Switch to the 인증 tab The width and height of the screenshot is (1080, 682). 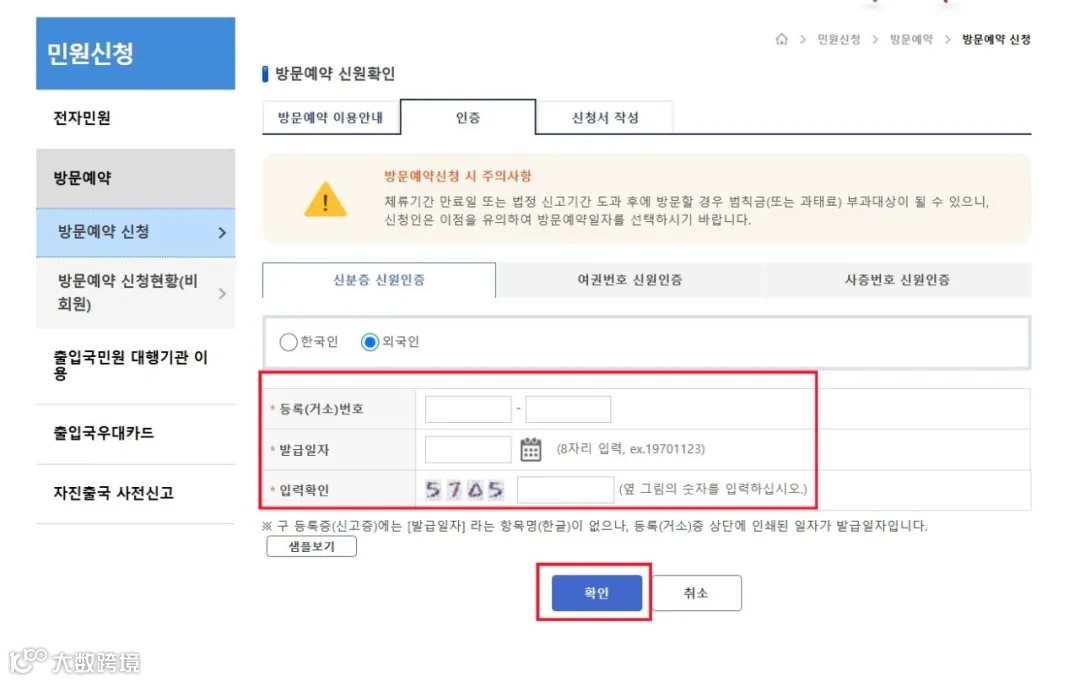468,117
